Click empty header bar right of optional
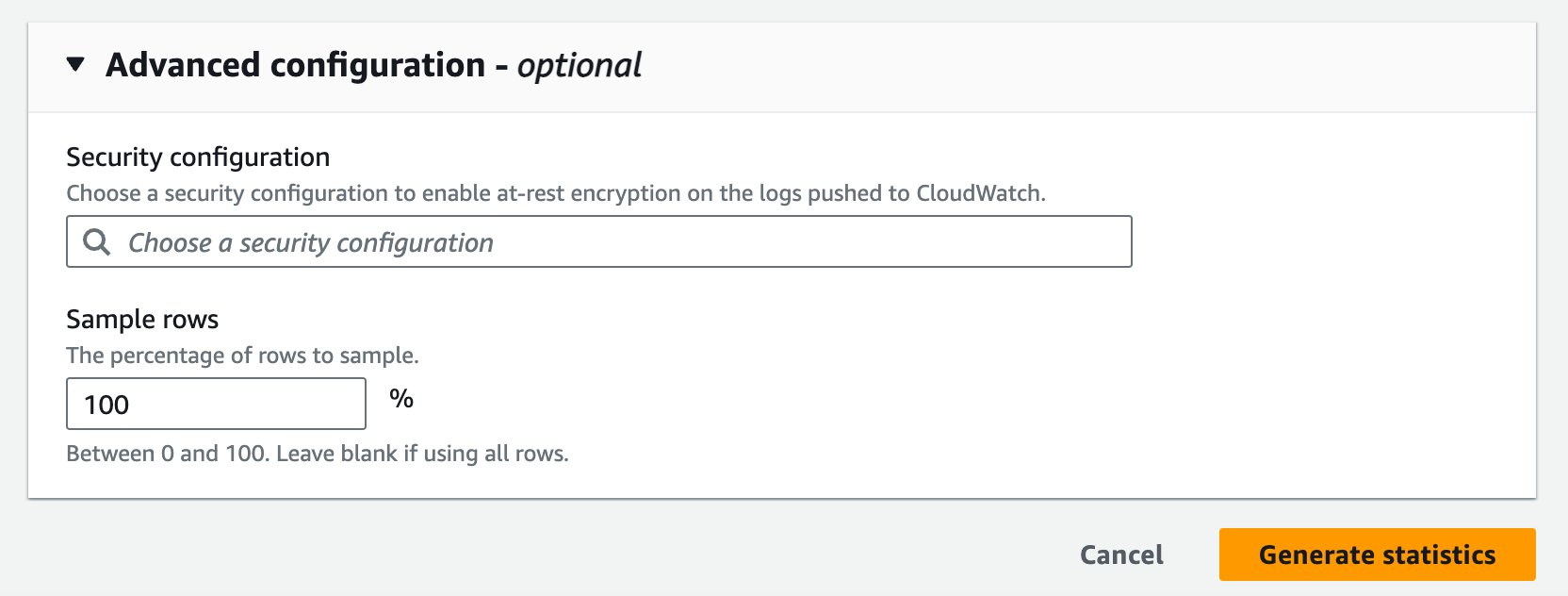The width and height of the screenshot is (1568, 596). coord(1084,65)
